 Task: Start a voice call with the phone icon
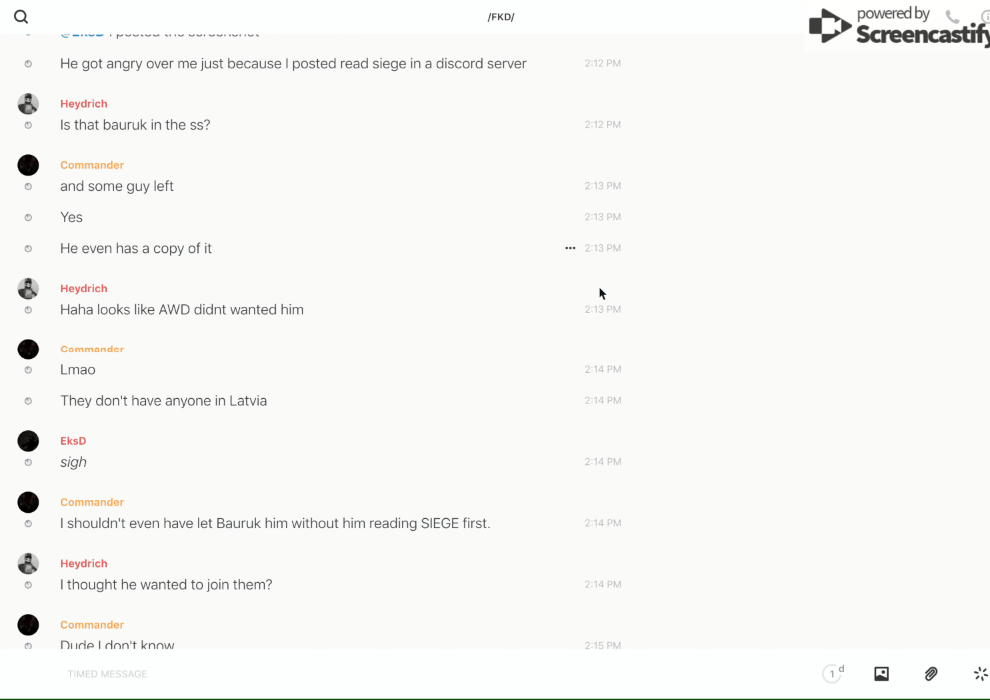click(x=952, y=17)
